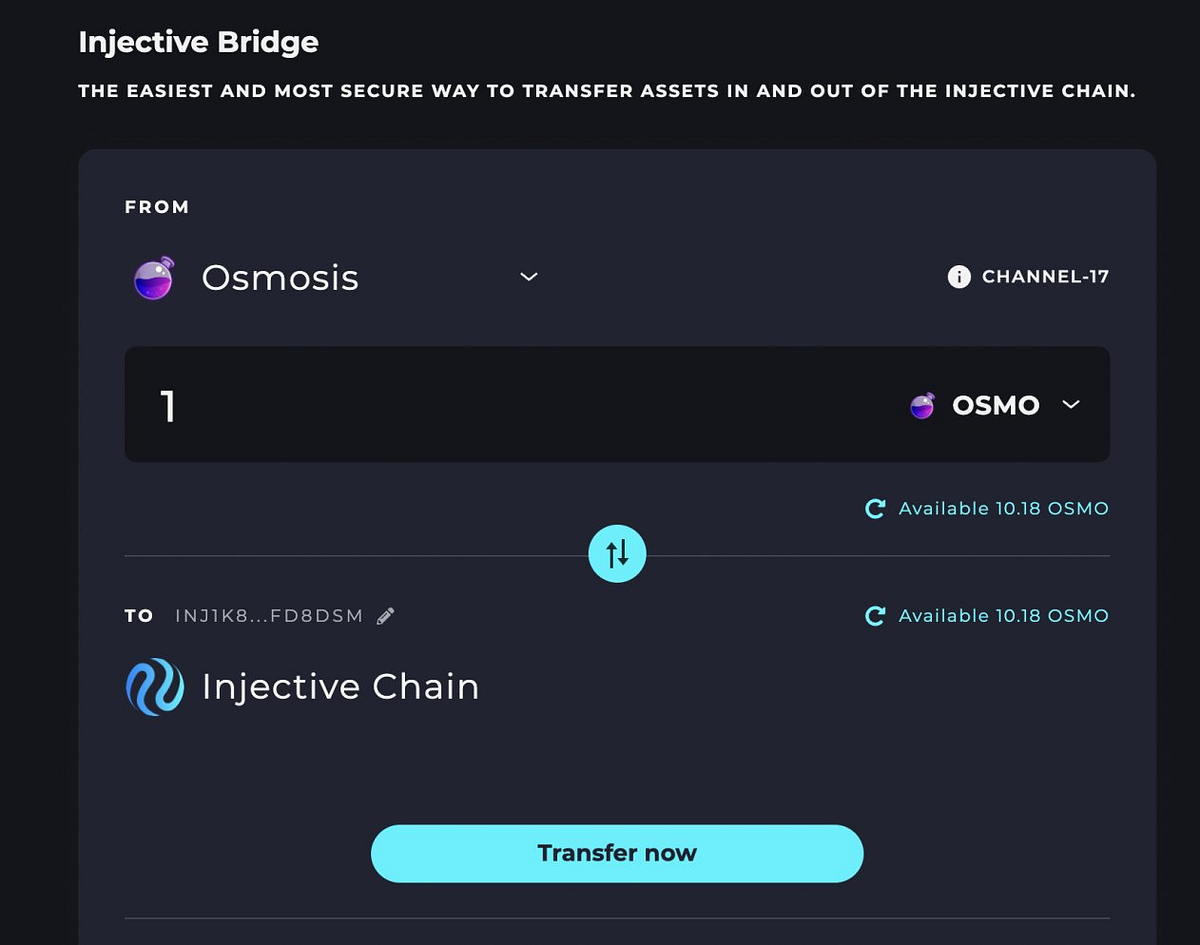This screenshot has height=945, width=1200.
Task: Click Available 10.18 OSMO under the amount field
Action: pyautogui.click(x=1003, y=509)
